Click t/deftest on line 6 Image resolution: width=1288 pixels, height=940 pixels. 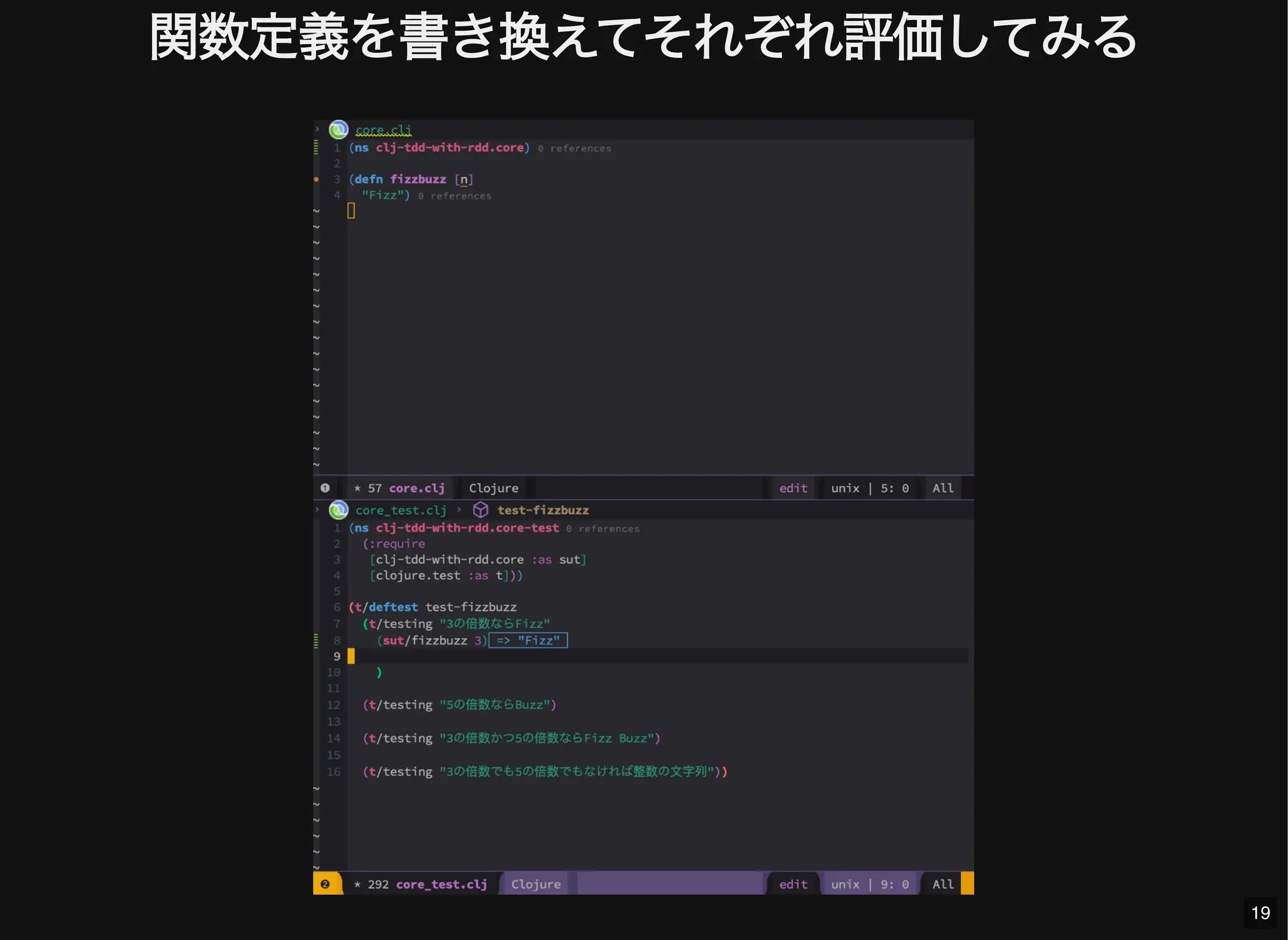(386, 607)
